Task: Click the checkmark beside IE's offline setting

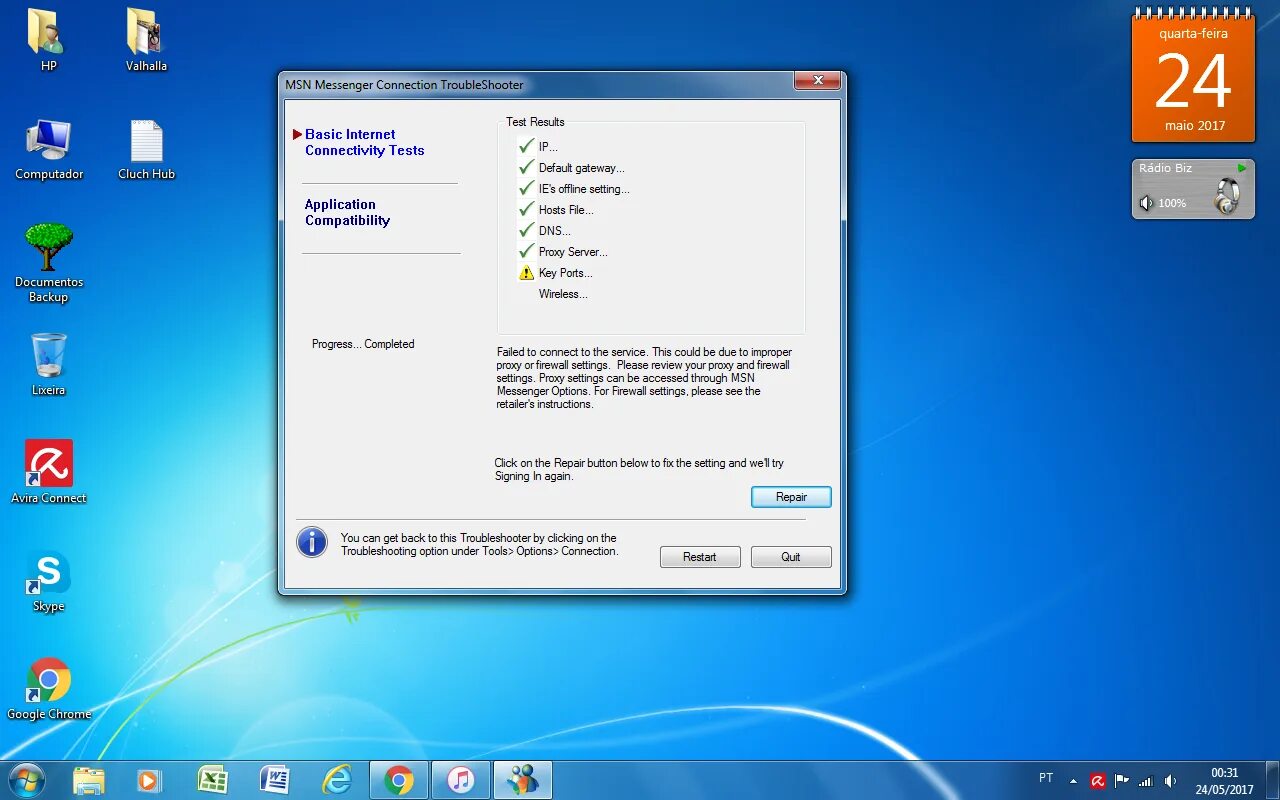Action: click(x=527, y=188)
